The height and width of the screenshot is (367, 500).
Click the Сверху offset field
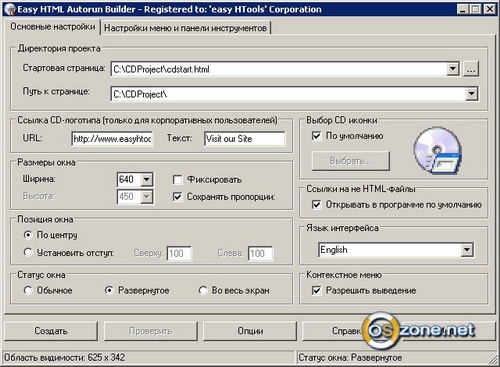pyautogui.click(x=179, y=253)
